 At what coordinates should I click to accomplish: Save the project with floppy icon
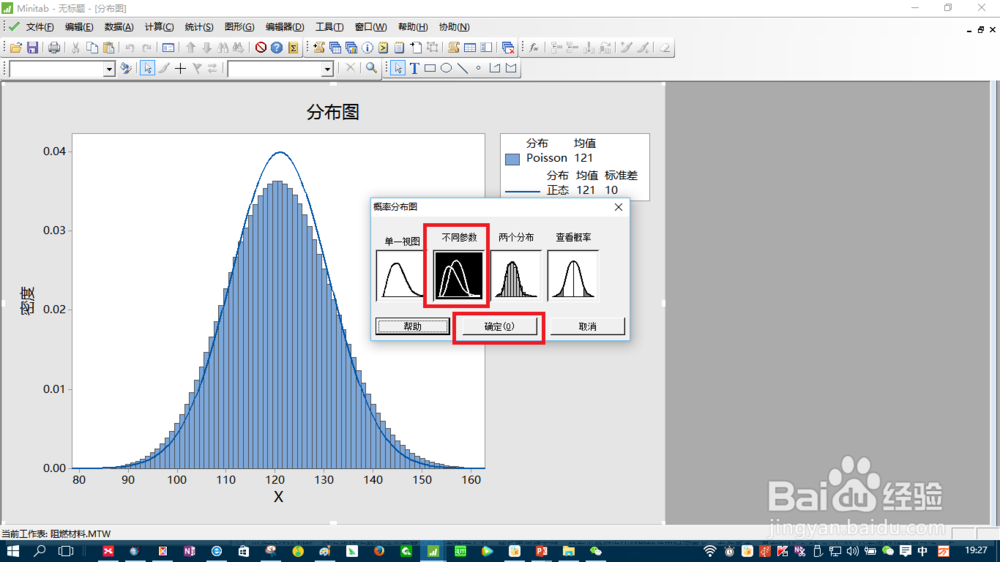(x=33, y=48)
